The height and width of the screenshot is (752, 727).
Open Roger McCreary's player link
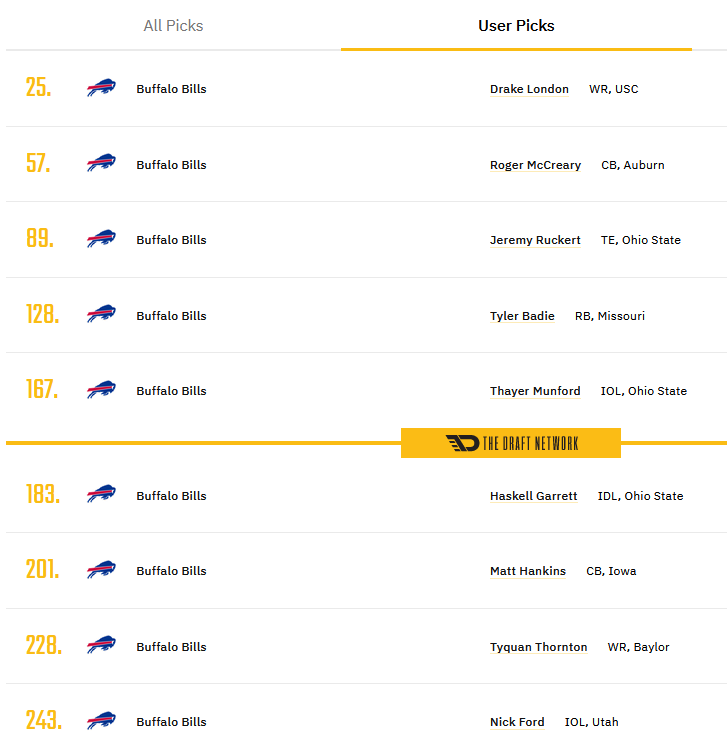pyautogui.click(x=535, y=165)
